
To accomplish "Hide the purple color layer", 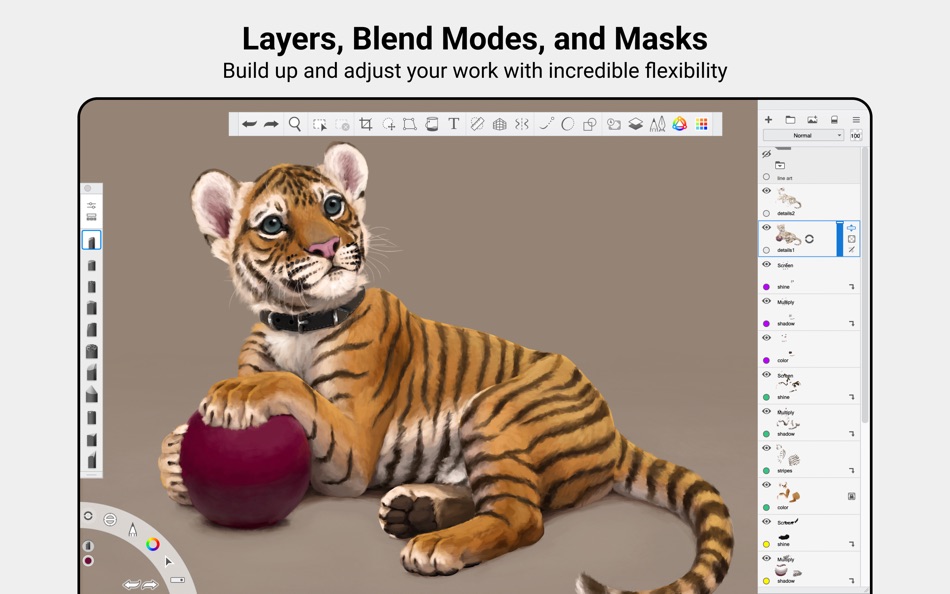I will pyautogui.click(x=766, y=338).
